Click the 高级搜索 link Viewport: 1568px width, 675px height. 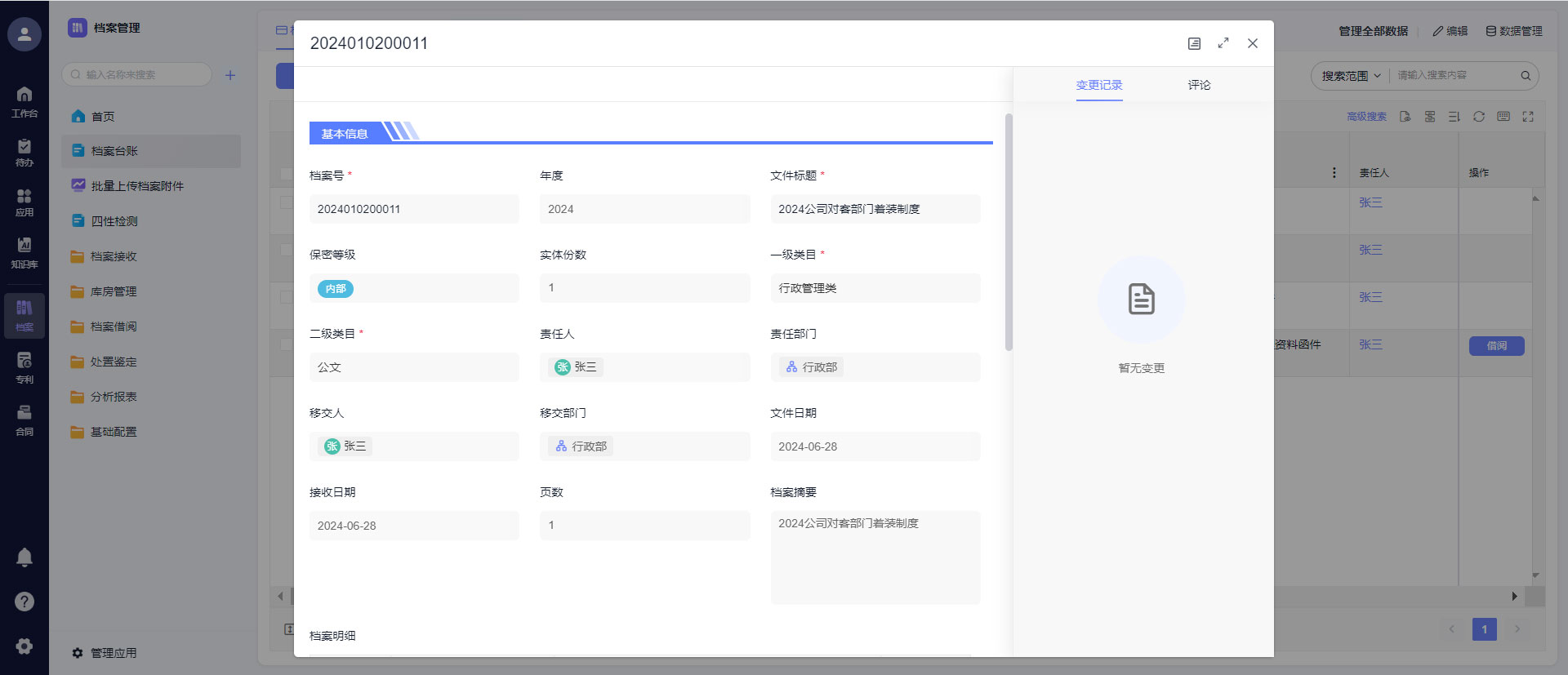[x=1366, y=117]
